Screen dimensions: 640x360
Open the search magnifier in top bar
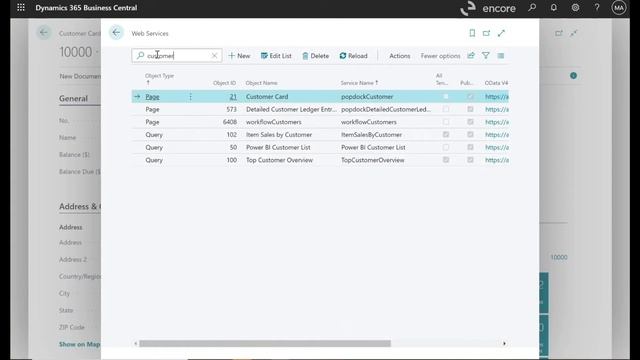[532, 7]
